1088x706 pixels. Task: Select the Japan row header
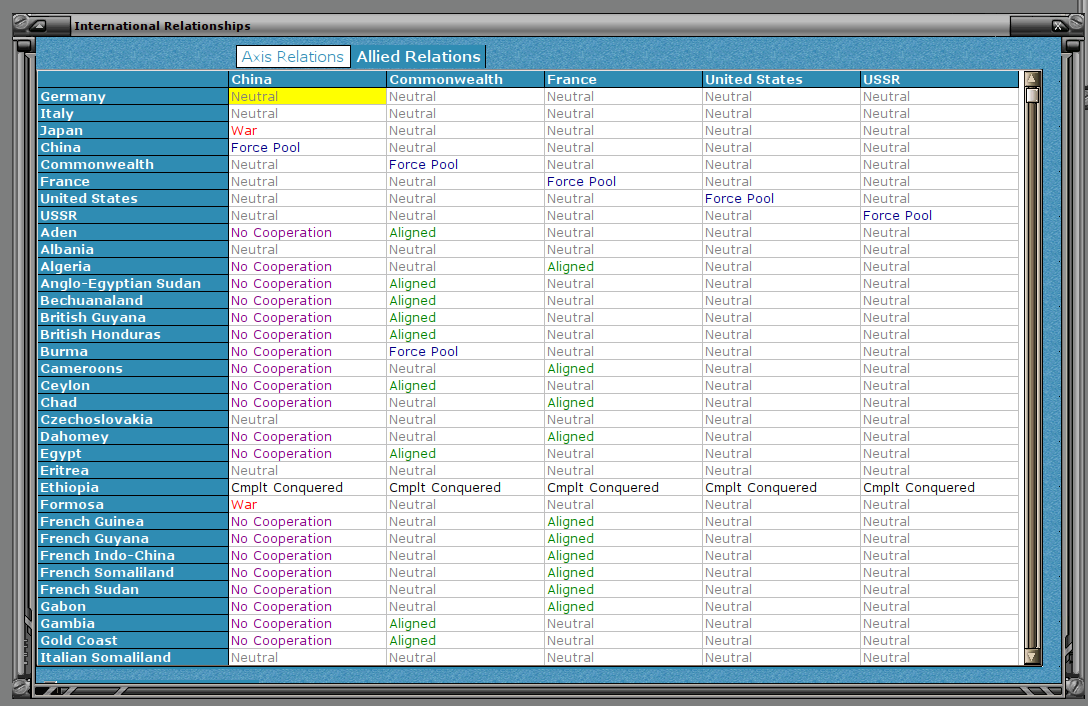click(133, 131)
